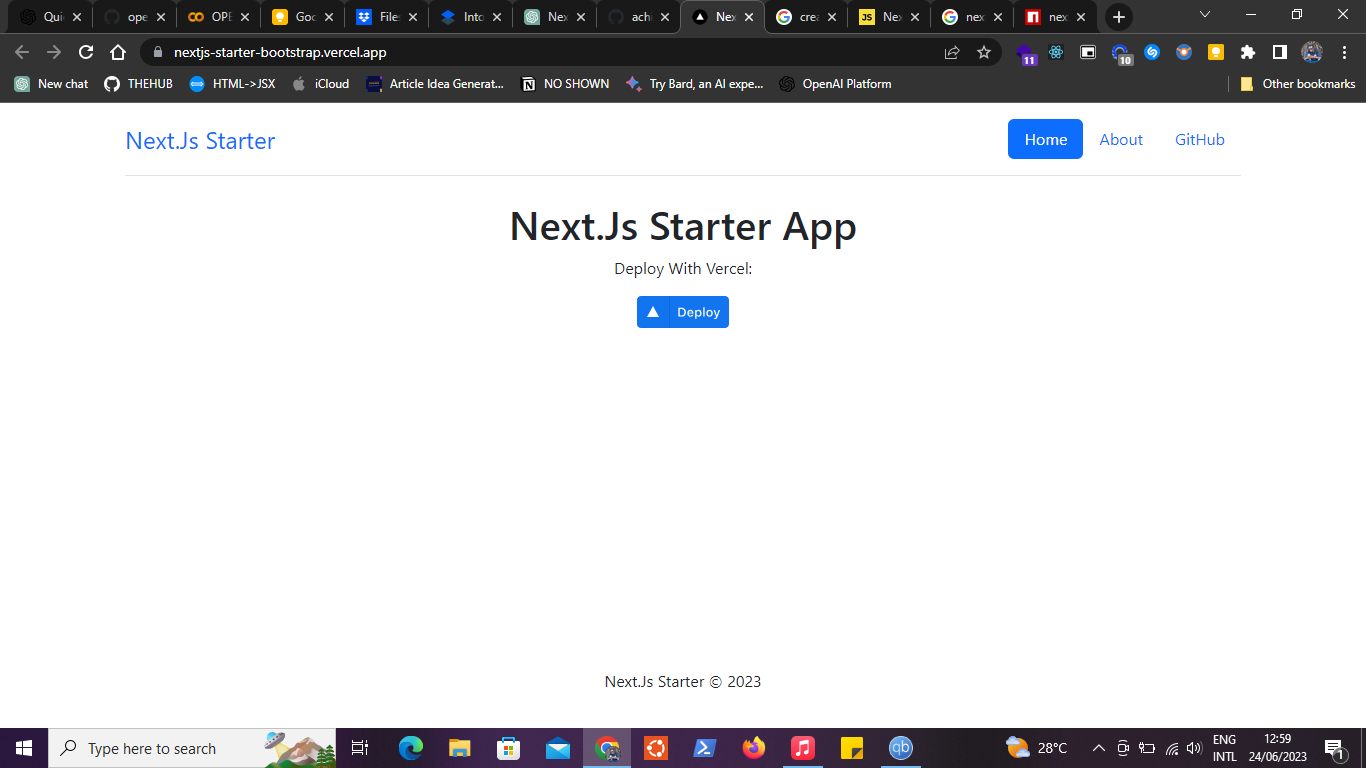Click the blue Deploy button
Viewport: 1366px width, 768px height.
click(x=683, y=312)
